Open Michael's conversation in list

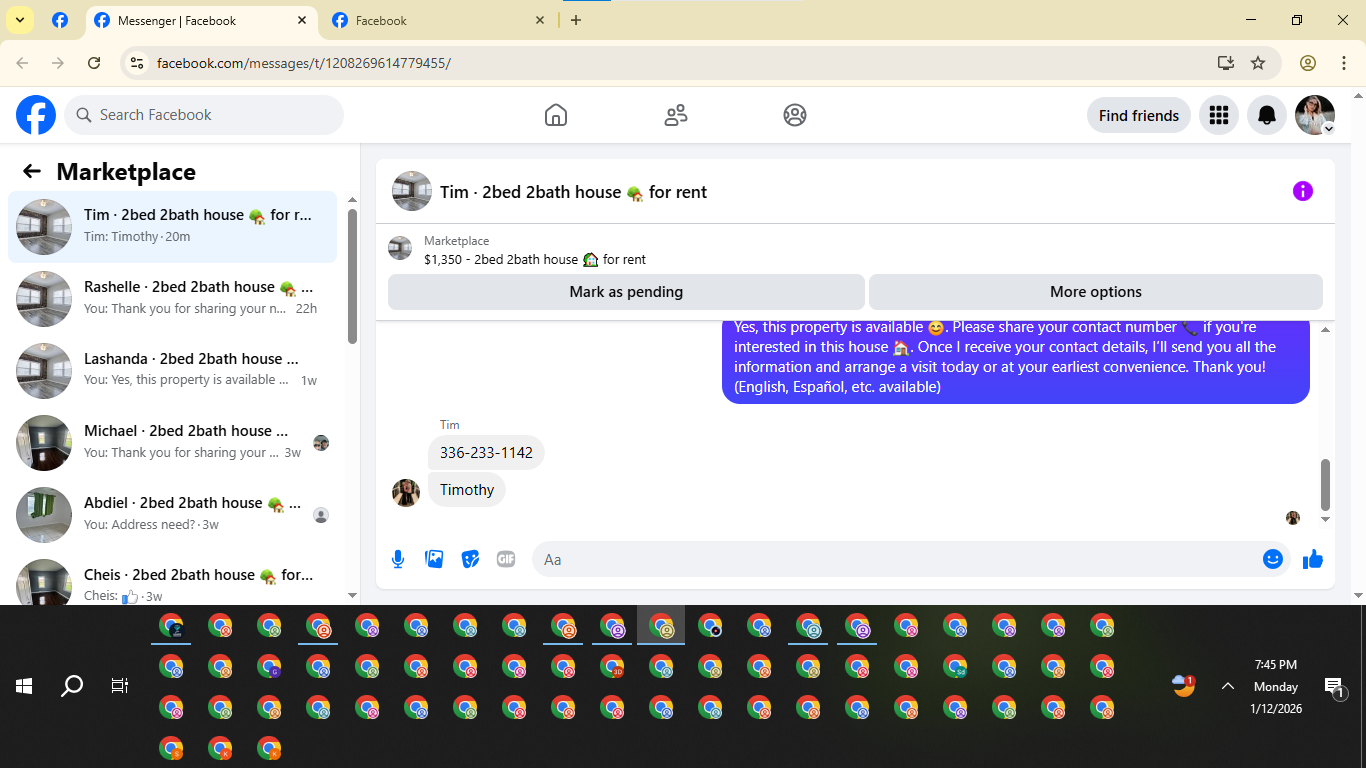point(173,443)
